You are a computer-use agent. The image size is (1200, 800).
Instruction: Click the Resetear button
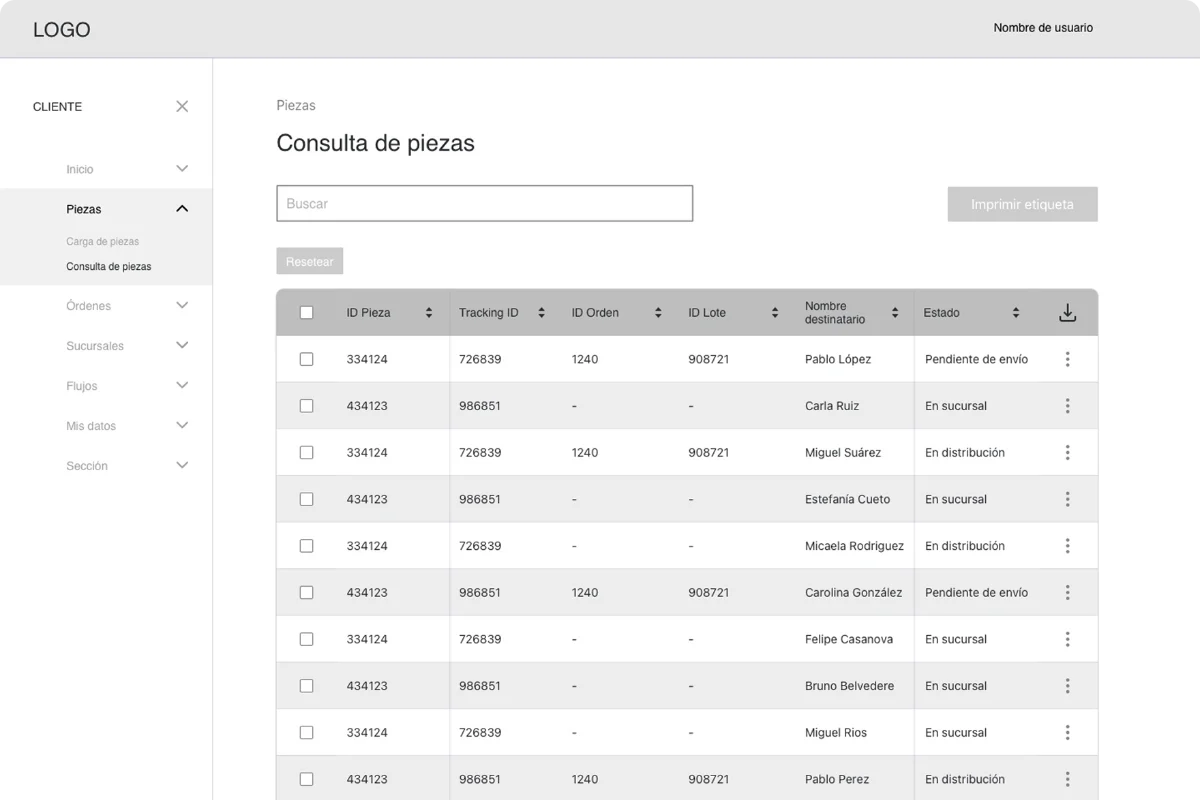pyautogui.click(x=310, y=261)
